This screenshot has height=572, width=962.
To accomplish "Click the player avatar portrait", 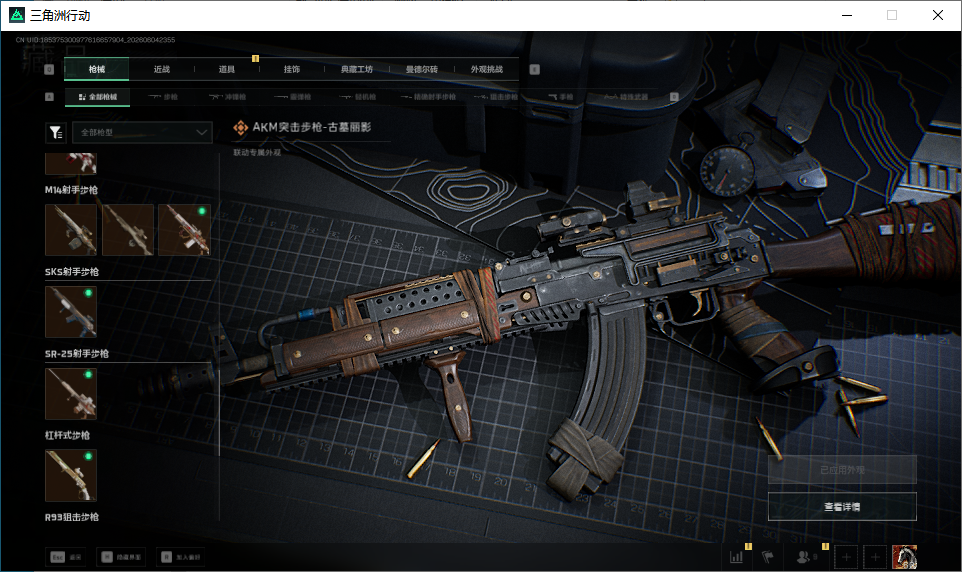I will point(904,557).
